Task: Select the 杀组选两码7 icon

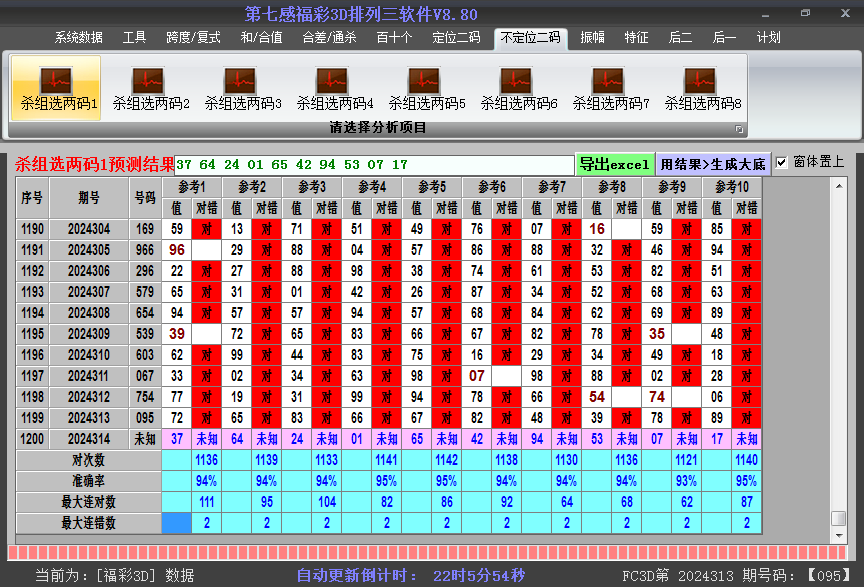Action: (x=608, y=88)
